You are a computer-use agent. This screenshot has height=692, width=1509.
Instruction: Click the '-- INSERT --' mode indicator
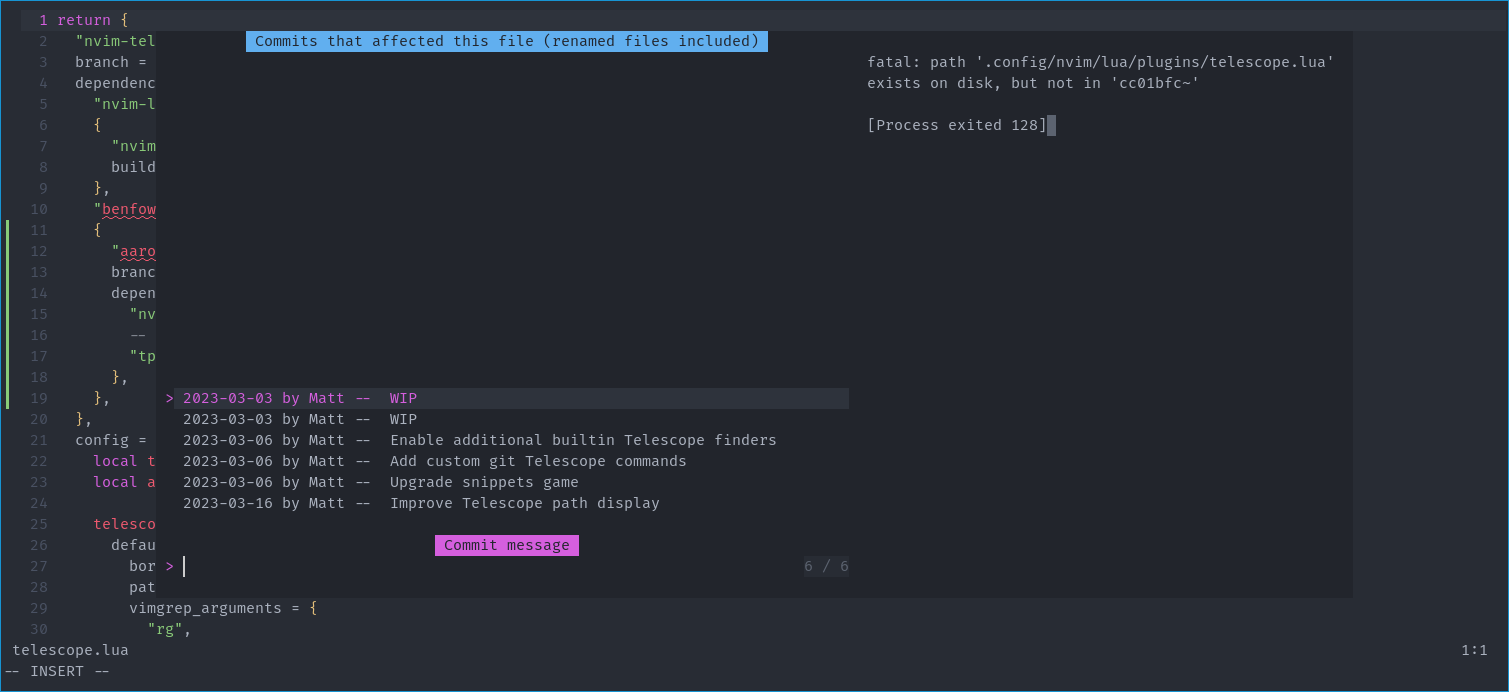pyautogui.click(x=57, y=671)
